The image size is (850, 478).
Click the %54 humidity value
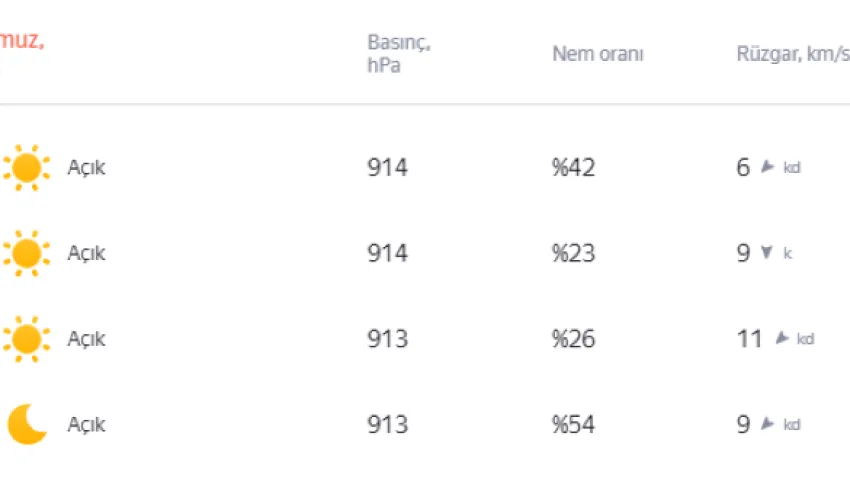(x=573, y=425)
